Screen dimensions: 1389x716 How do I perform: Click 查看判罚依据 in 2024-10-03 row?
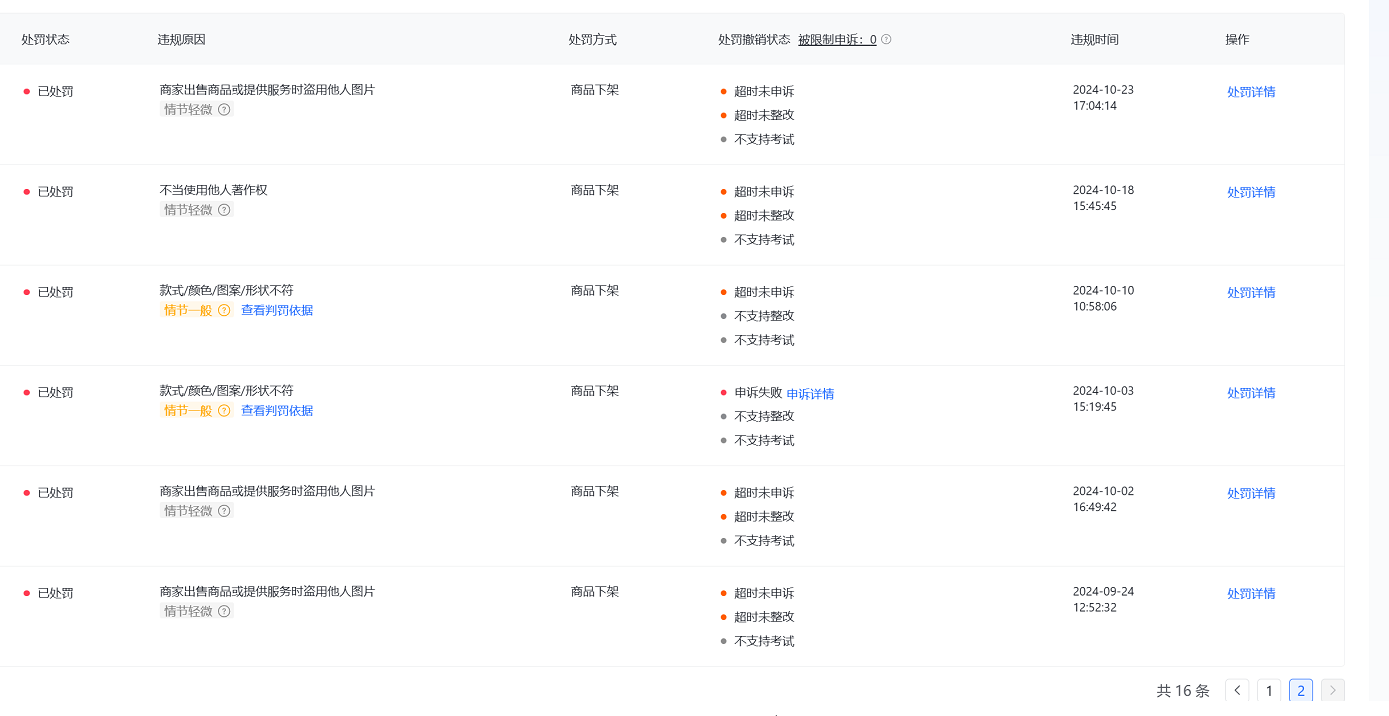click(x=277, y=411)
